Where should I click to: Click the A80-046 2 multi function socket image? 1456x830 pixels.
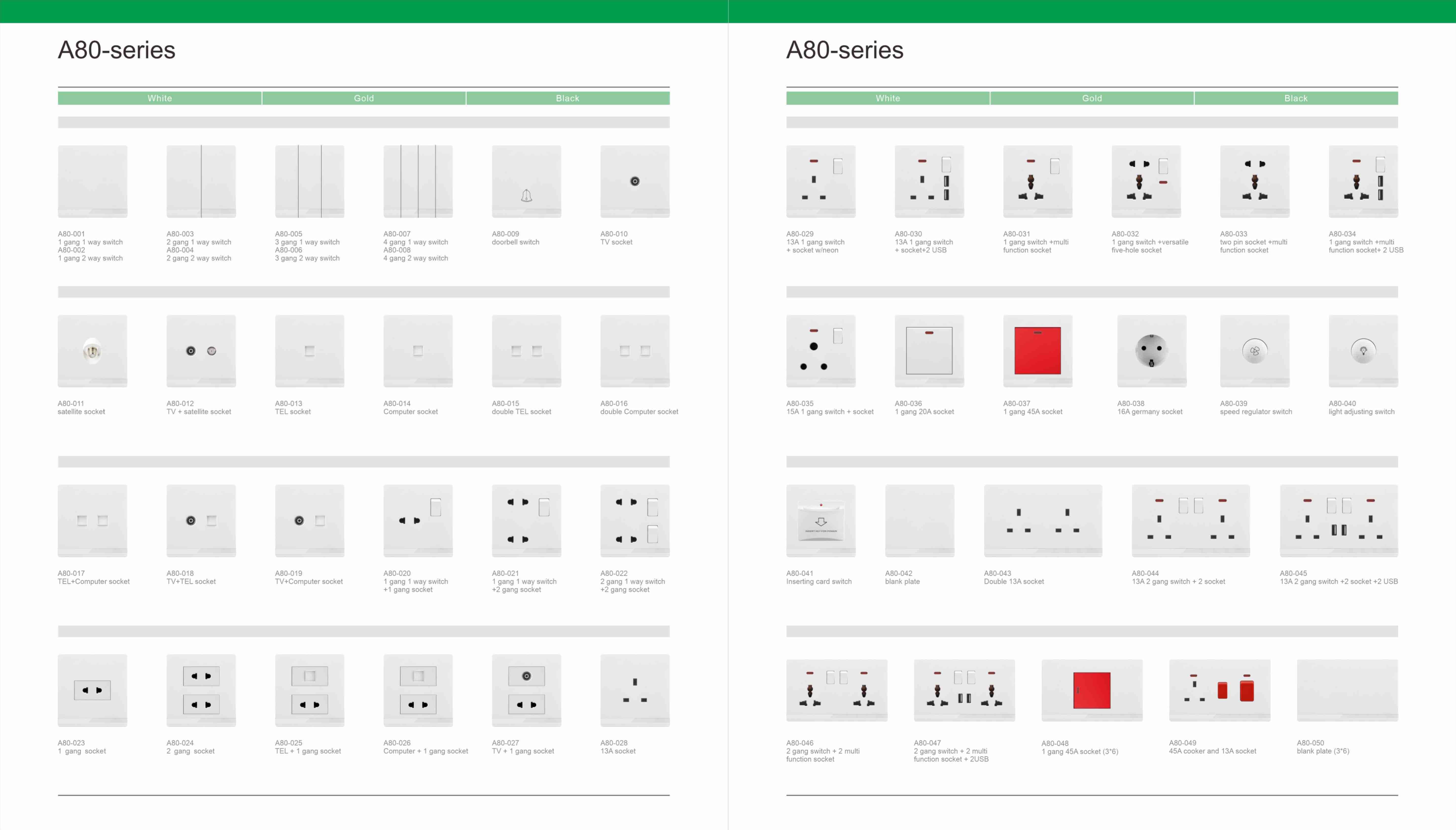coord(837,690)
